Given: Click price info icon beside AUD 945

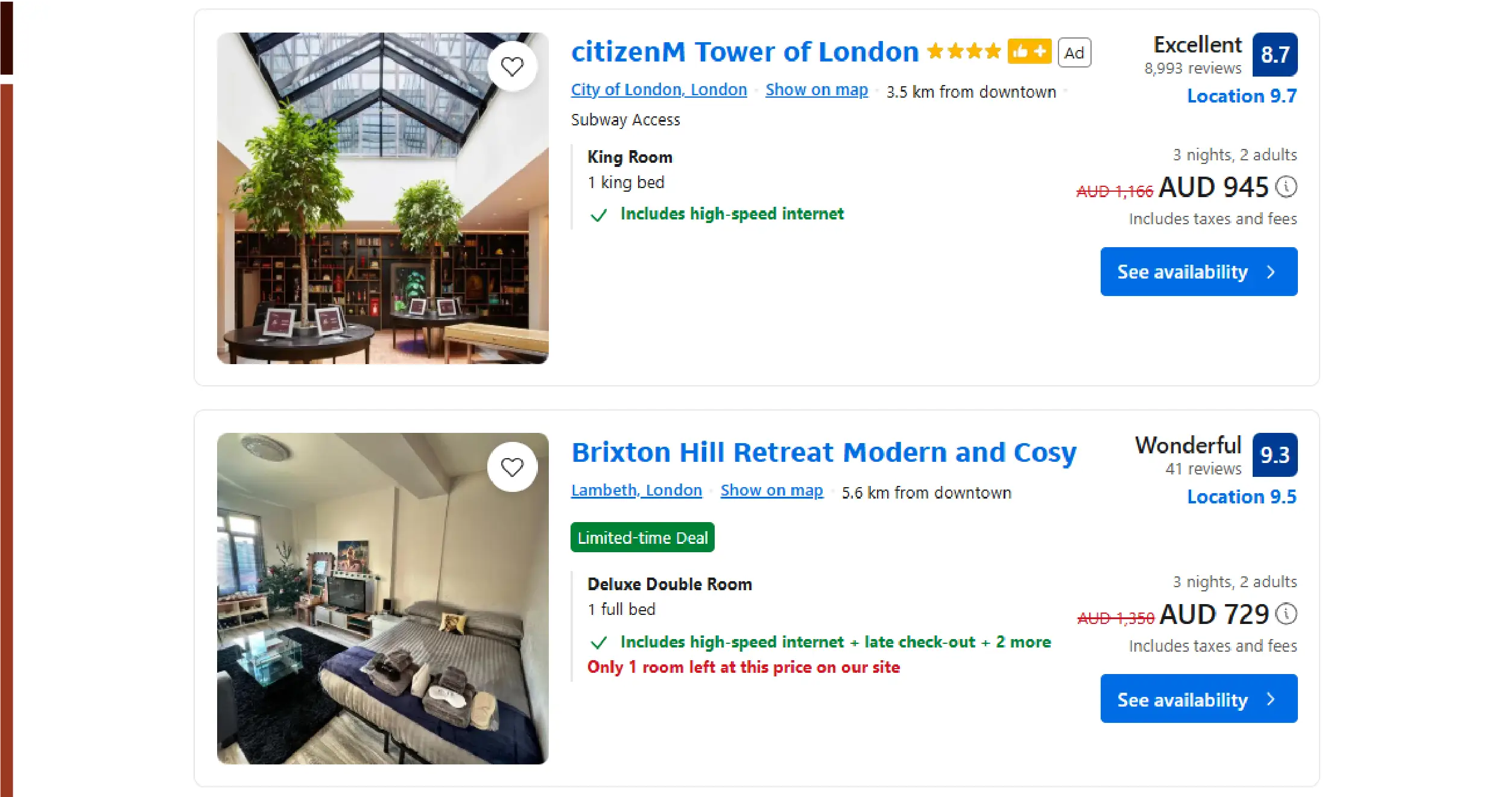Looking at the screenshot, I should coord(1286,187).
